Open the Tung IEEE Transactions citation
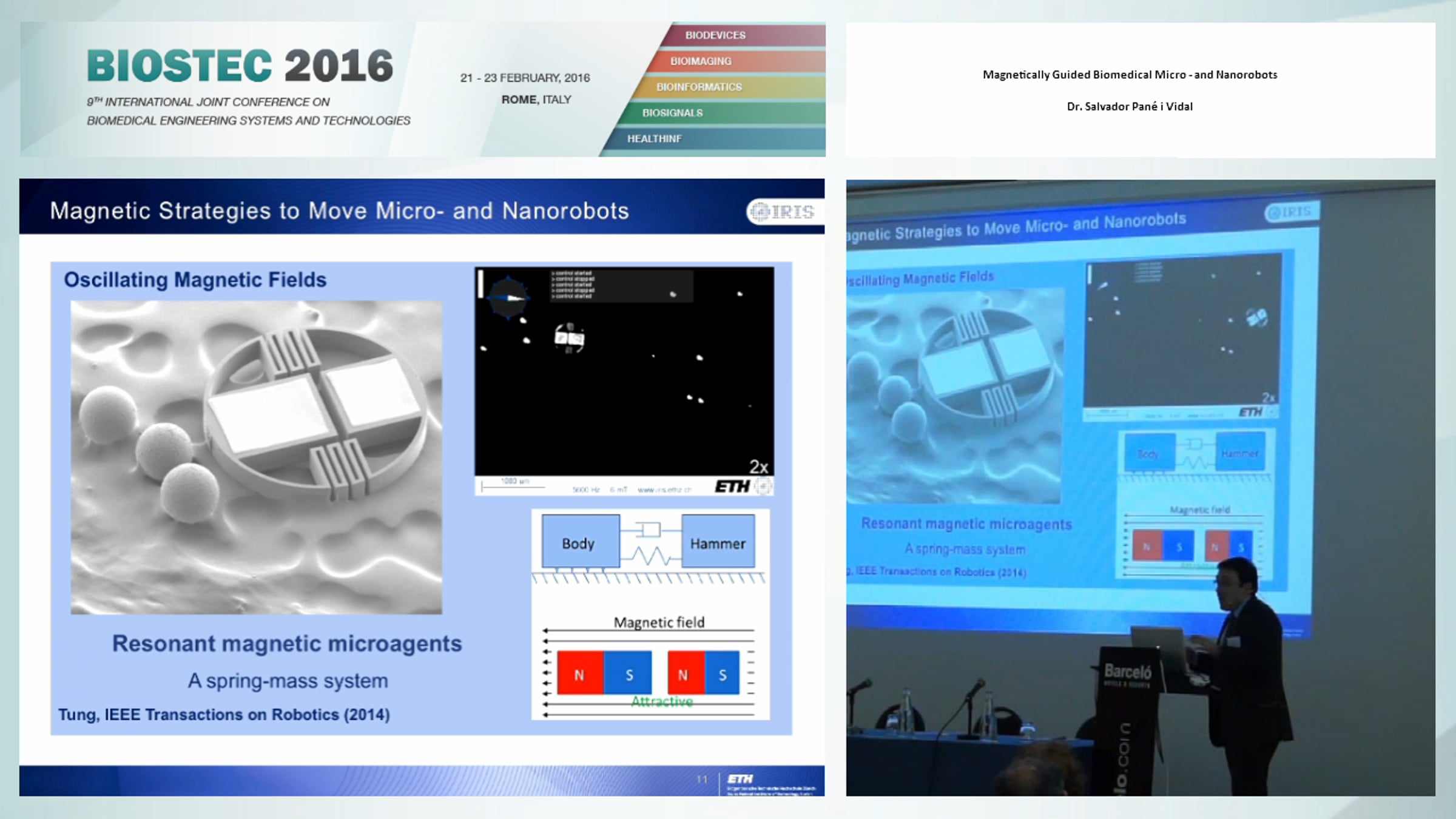The width and height of the screenshot is (1456, 819). click(224, 715)
